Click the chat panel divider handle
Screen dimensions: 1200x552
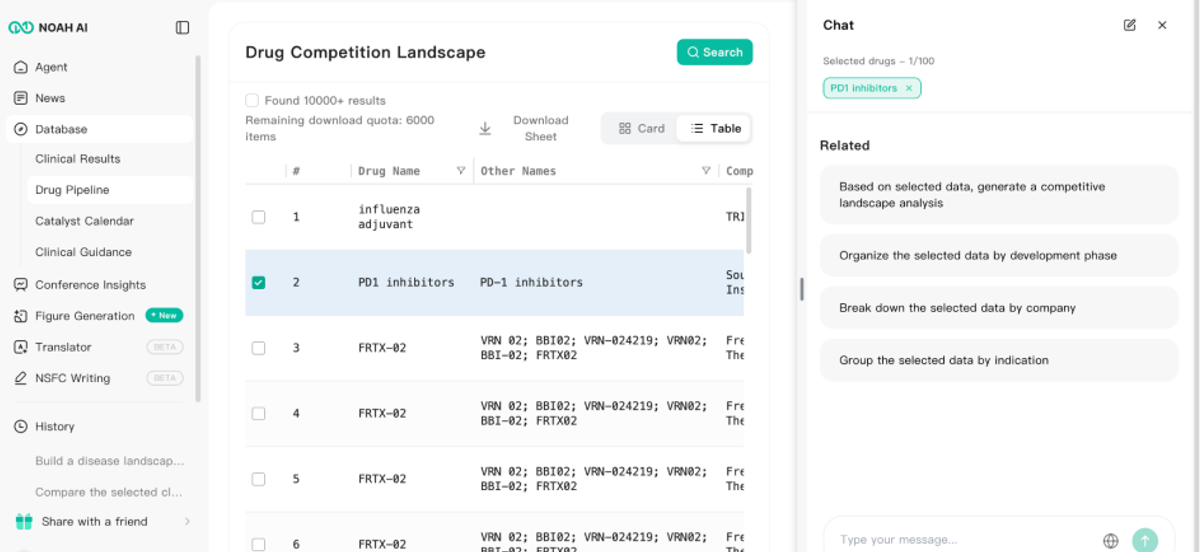click(801, 289)
